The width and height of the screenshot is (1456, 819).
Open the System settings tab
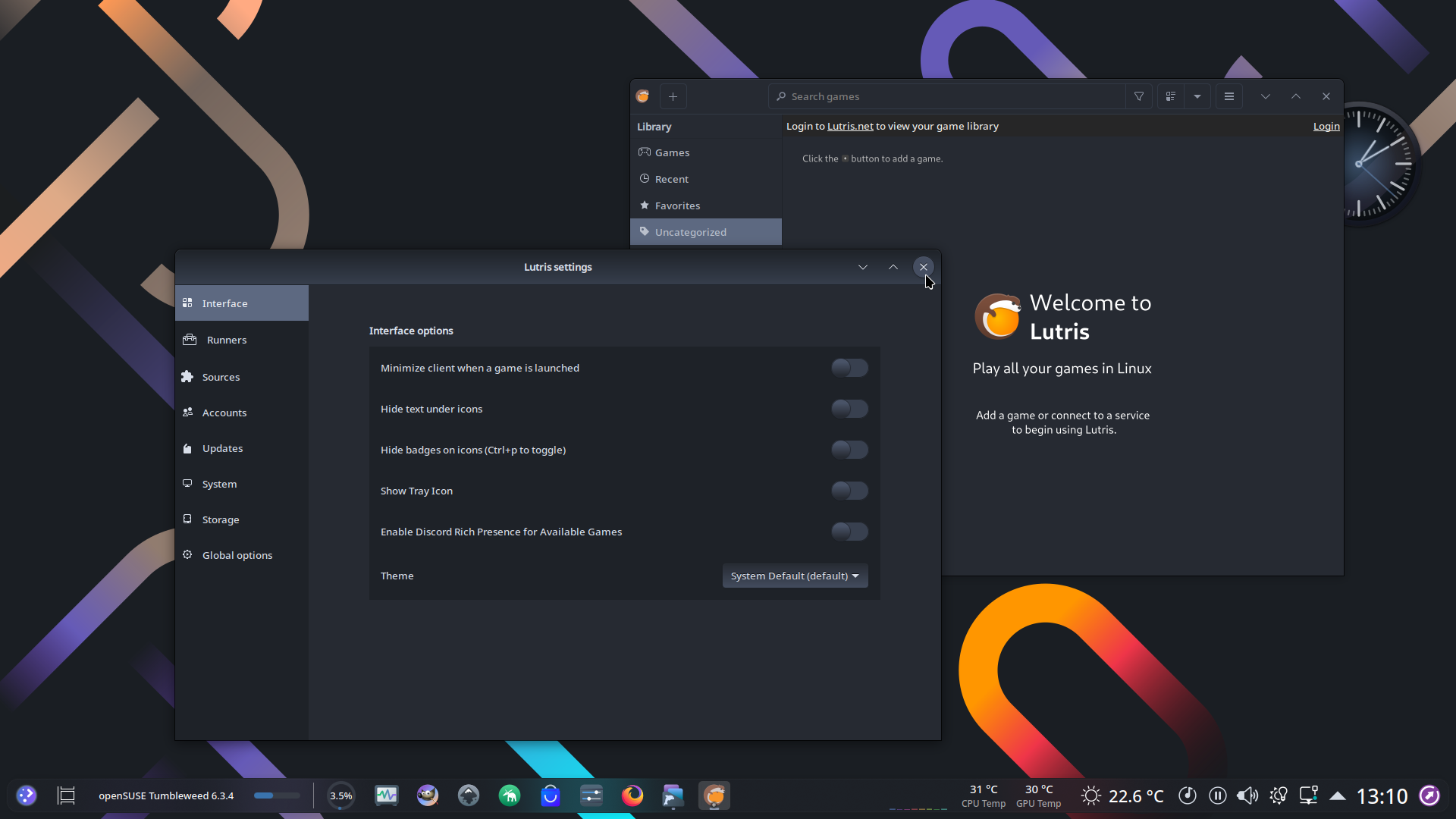[241, 484]
